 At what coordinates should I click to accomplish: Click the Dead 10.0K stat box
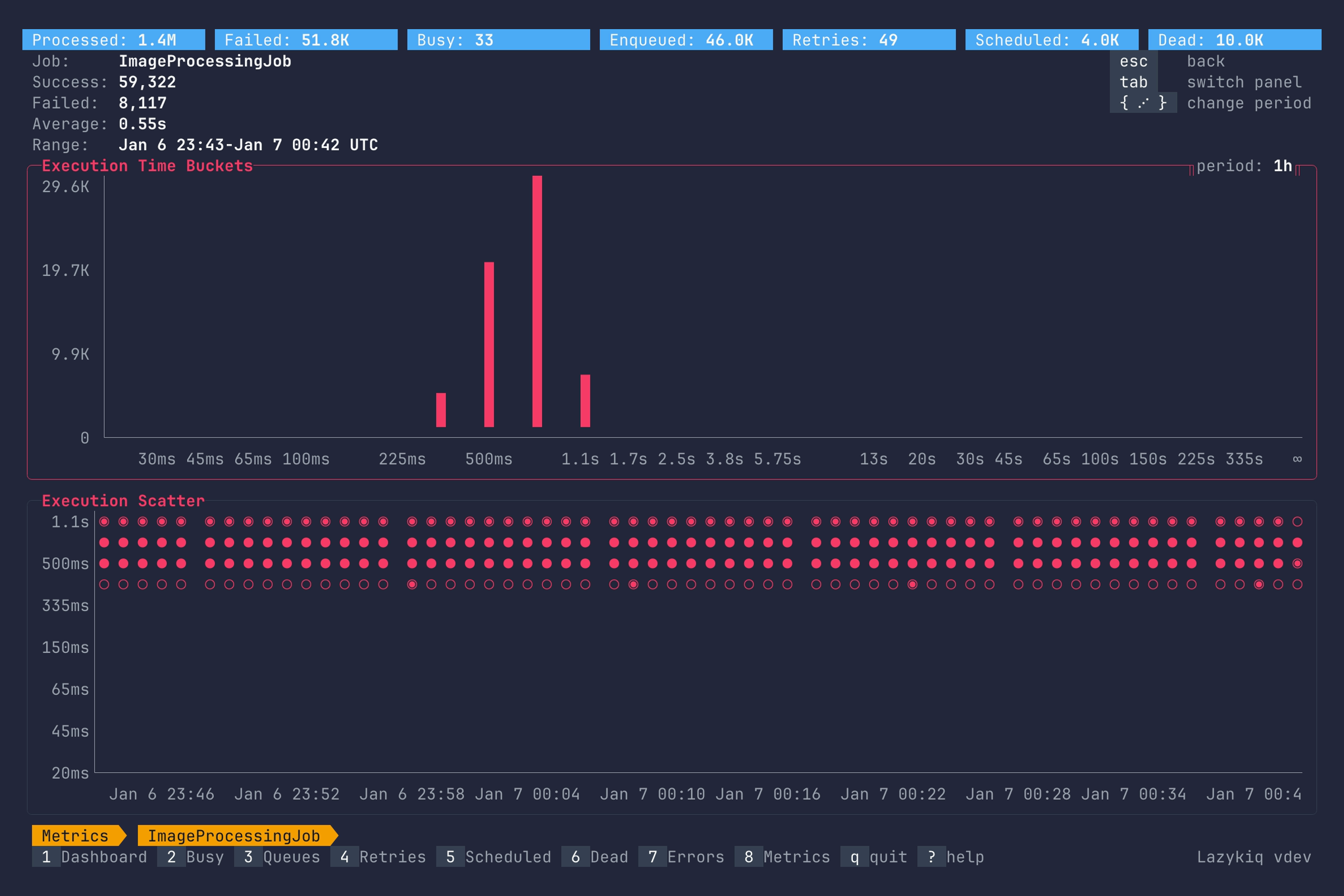[x=1234, y=39]
